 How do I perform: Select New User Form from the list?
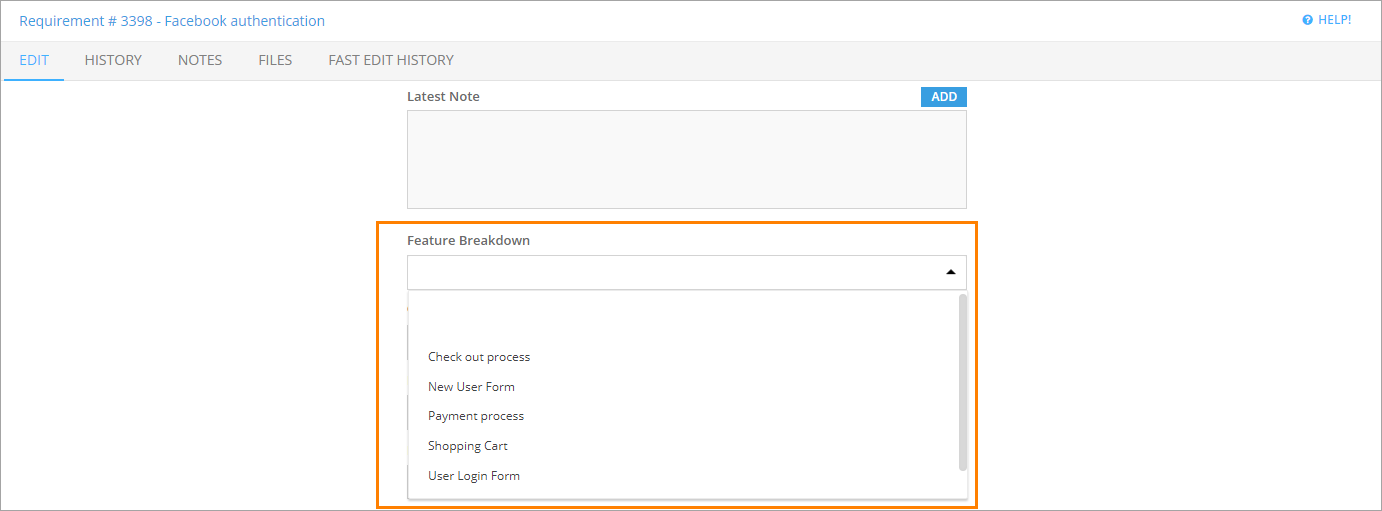tap(471, 387)
